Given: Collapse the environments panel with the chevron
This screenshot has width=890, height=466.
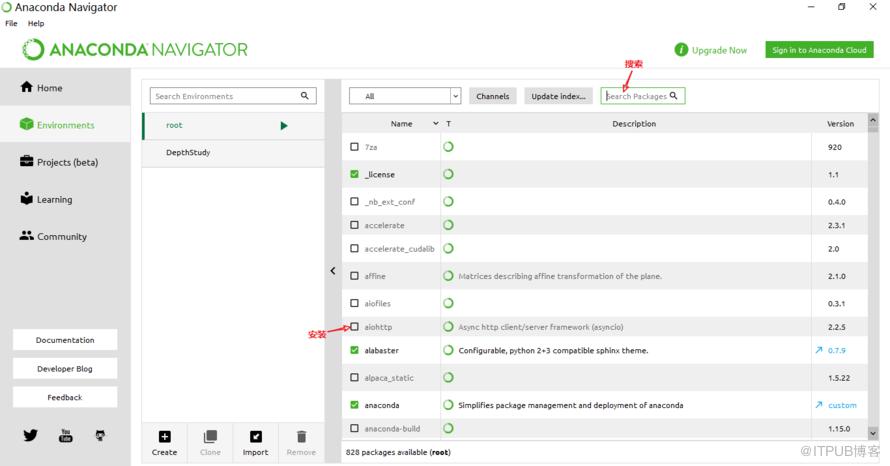Looking at the screenshot, I should tap(333, 271).
